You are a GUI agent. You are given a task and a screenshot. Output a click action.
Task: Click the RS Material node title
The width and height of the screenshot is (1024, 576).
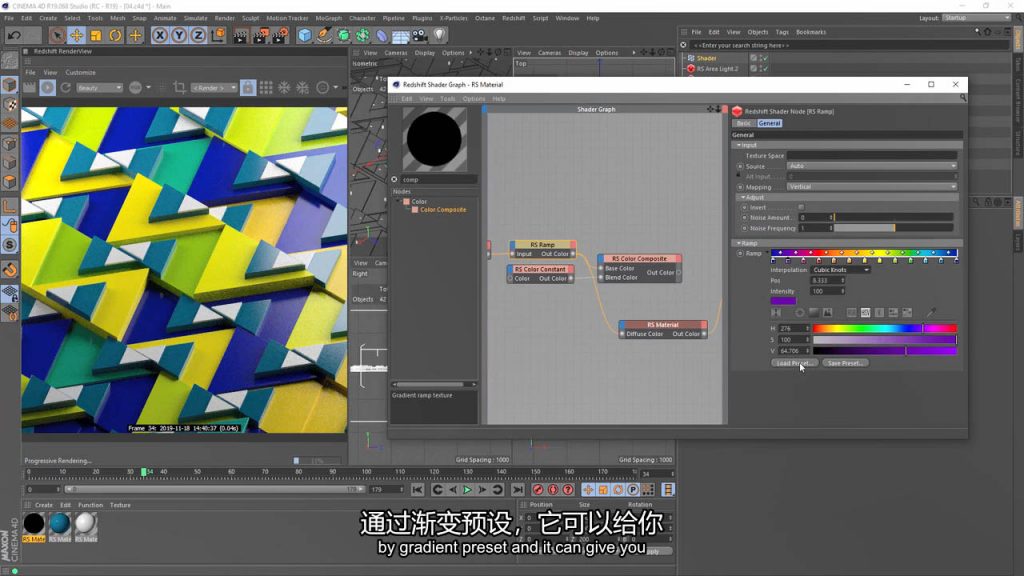pyautogui.click(x=663, y=325)
